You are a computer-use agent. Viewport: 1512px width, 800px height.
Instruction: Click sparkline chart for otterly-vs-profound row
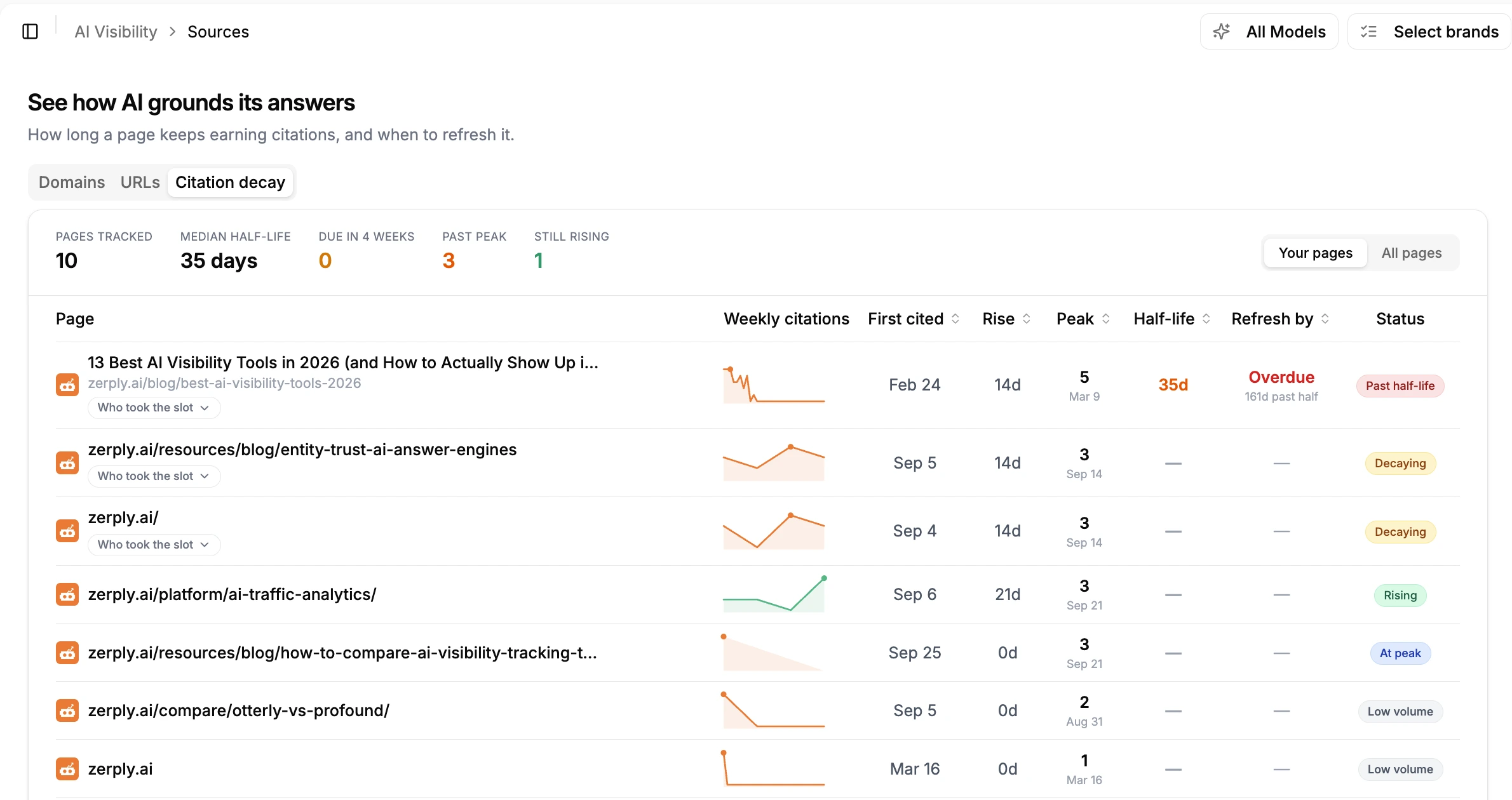774,710
